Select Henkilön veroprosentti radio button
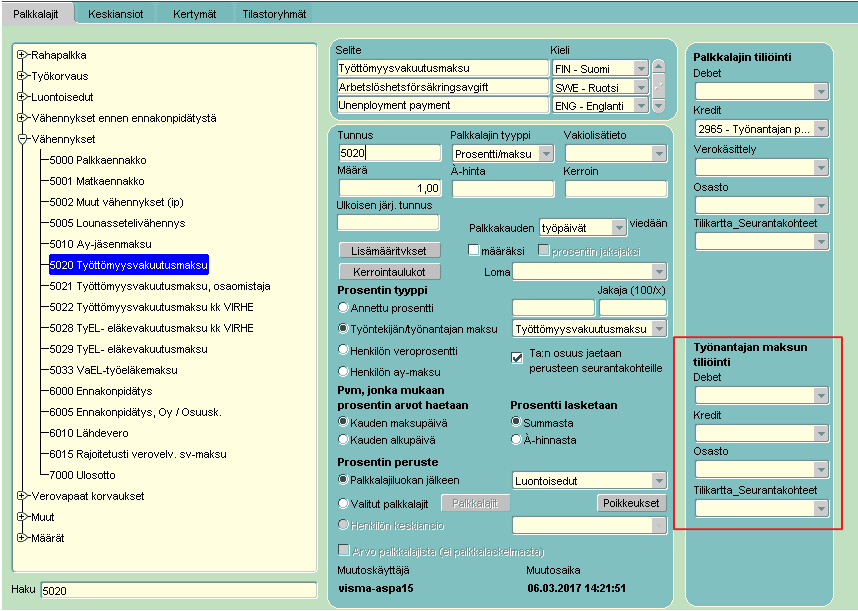Screen dimensions: 858x611 [x=343, y=350]
